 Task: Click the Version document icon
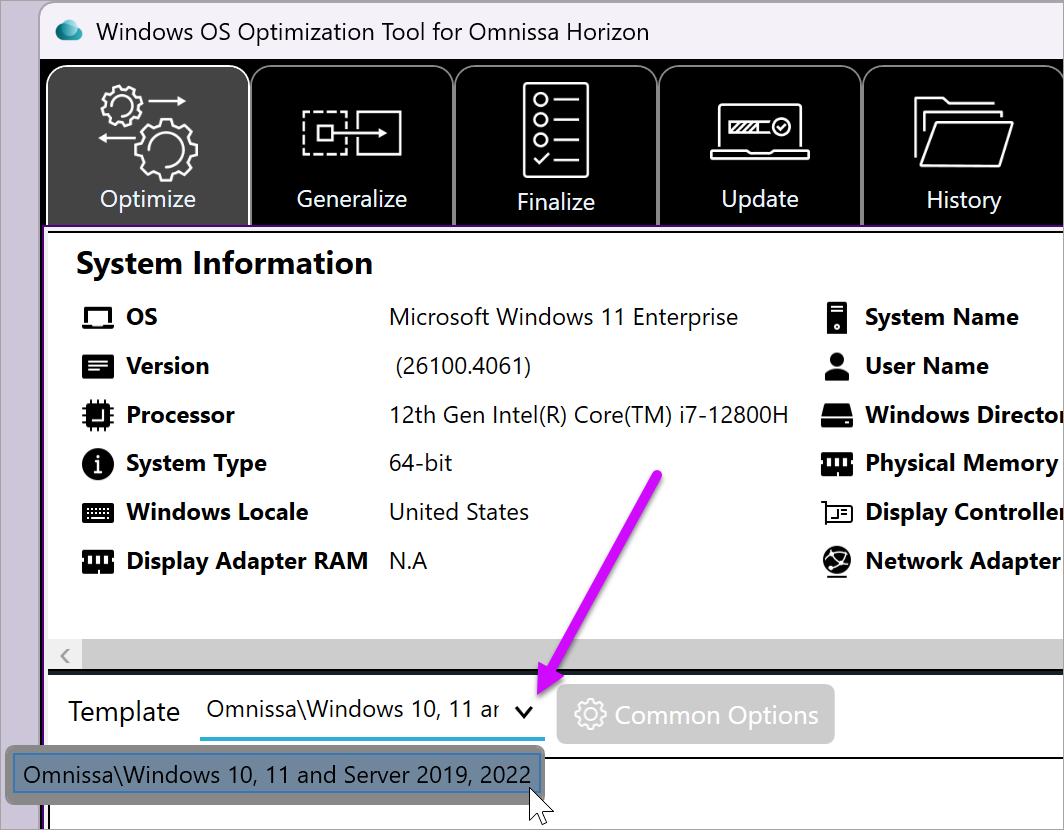tap(98, 366)
